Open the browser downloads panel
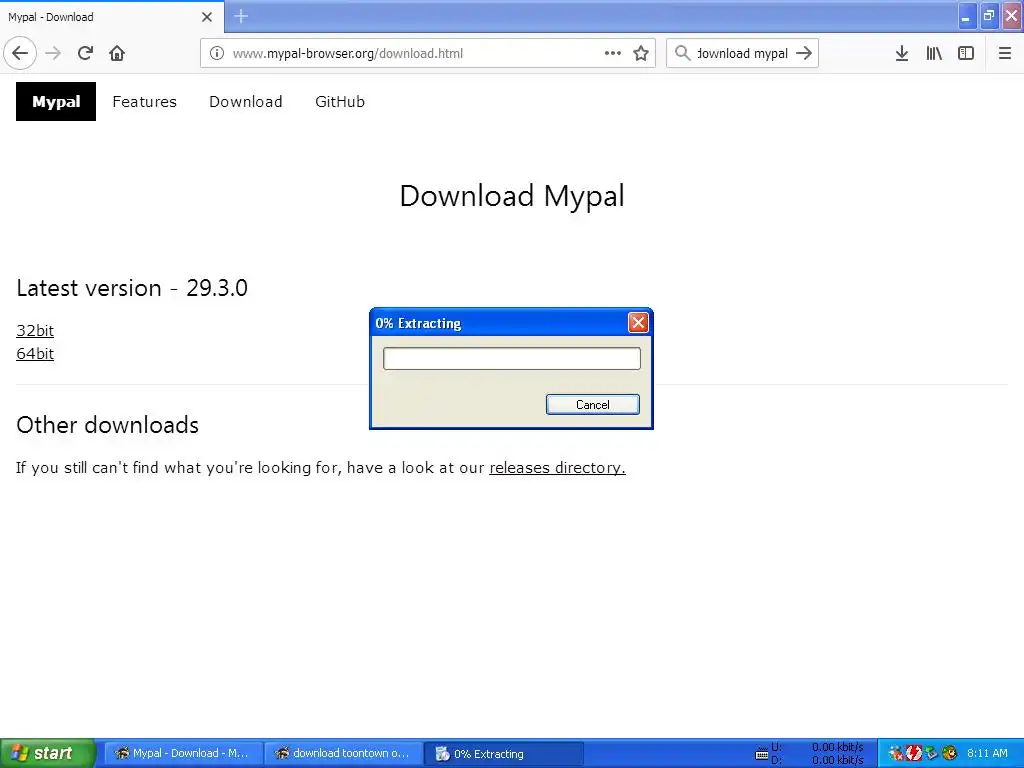 (x=901, y=53)
